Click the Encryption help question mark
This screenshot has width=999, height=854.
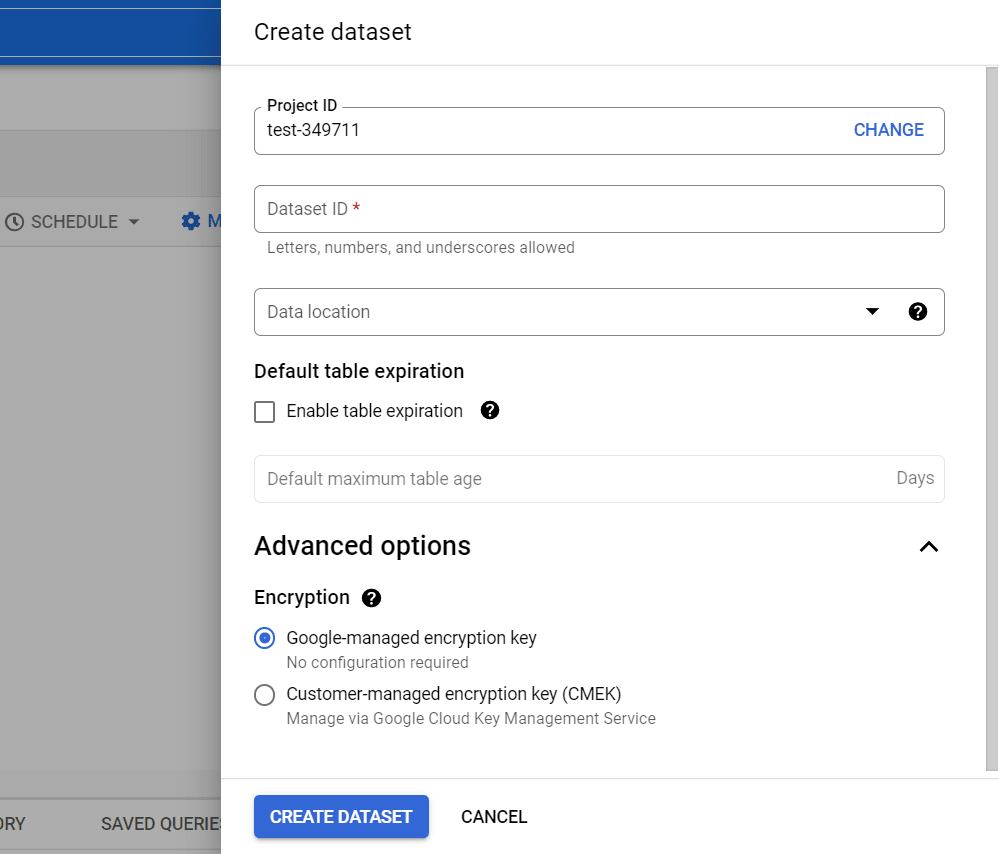tap(371, 598)
